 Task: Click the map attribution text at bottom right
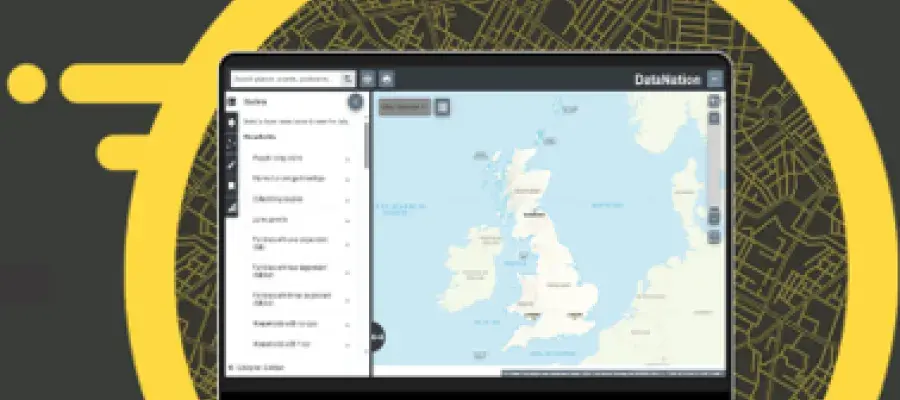[x=613, y=374]
